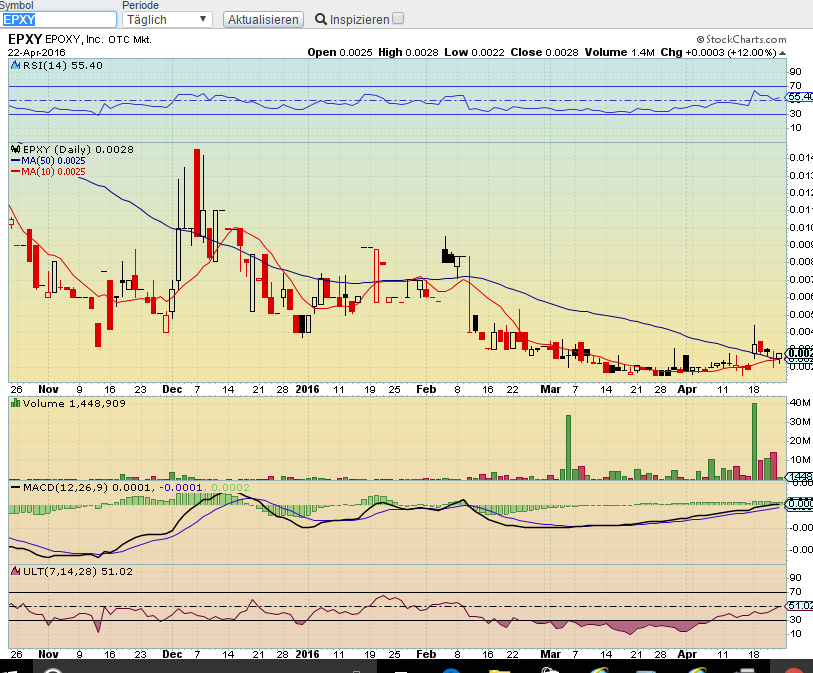813x673 pixels.
Task: Click the Volume 1,448,909 label
Action: (x=74, y=403)
